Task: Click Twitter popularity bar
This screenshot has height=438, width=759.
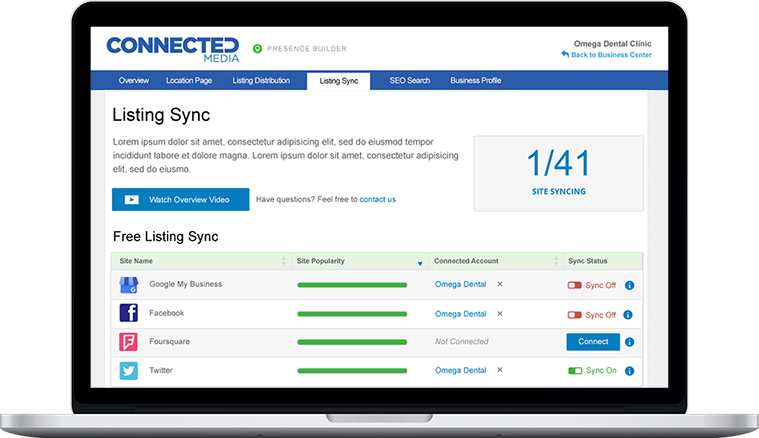Action: 352,371
